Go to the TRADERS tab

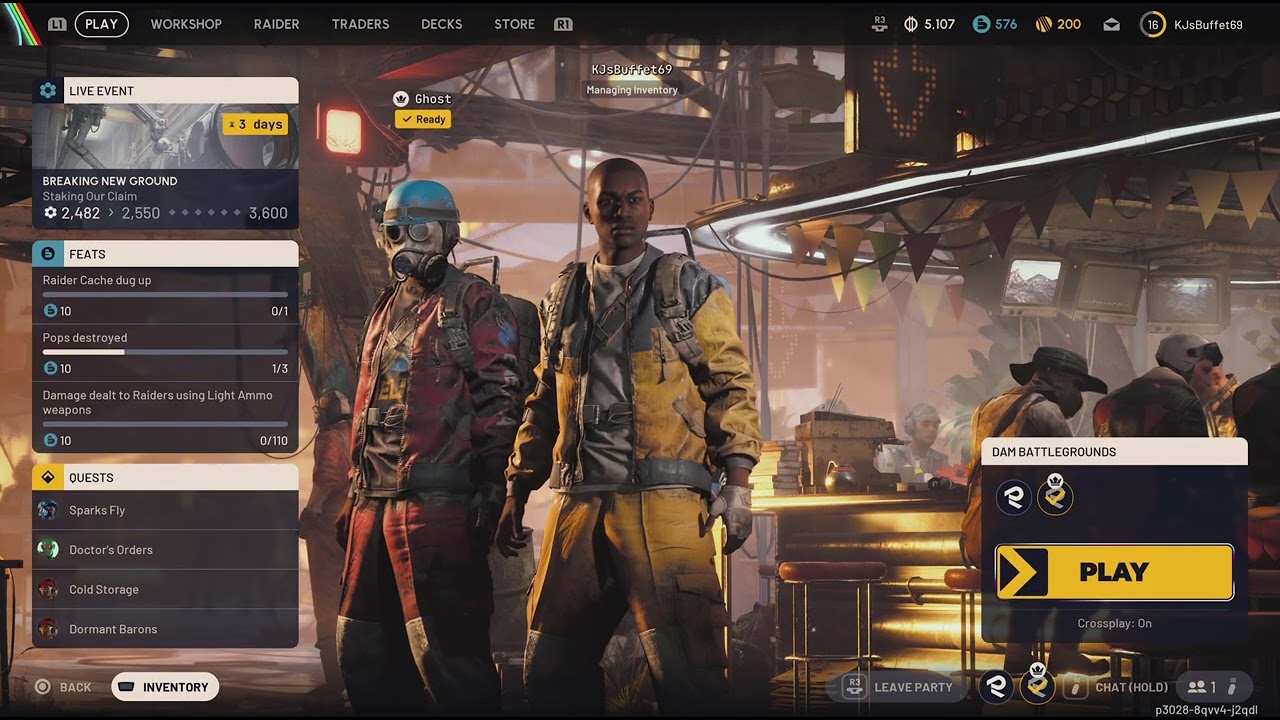click(x=360, y=24)
